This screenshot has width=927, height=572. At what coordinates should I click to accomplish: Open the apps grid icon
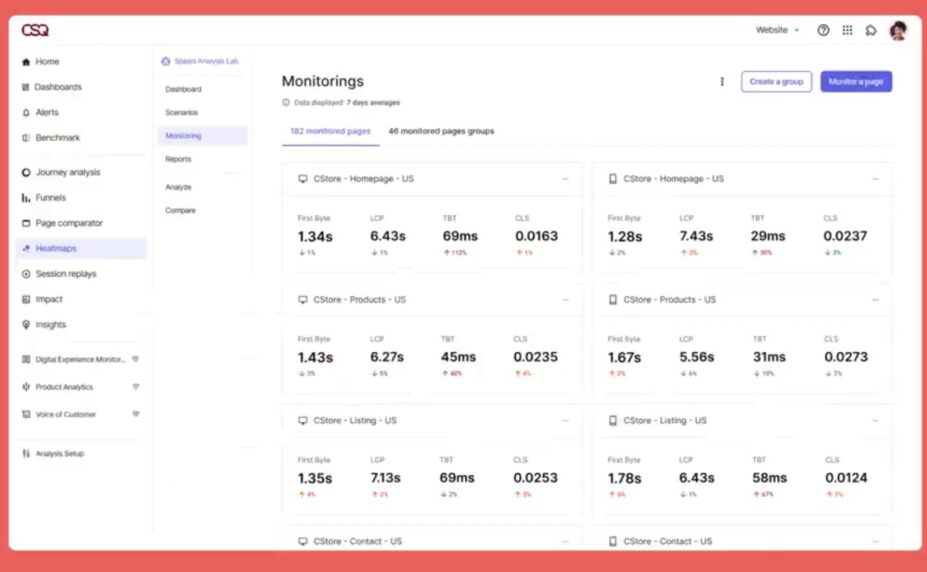tap(847, 30)
